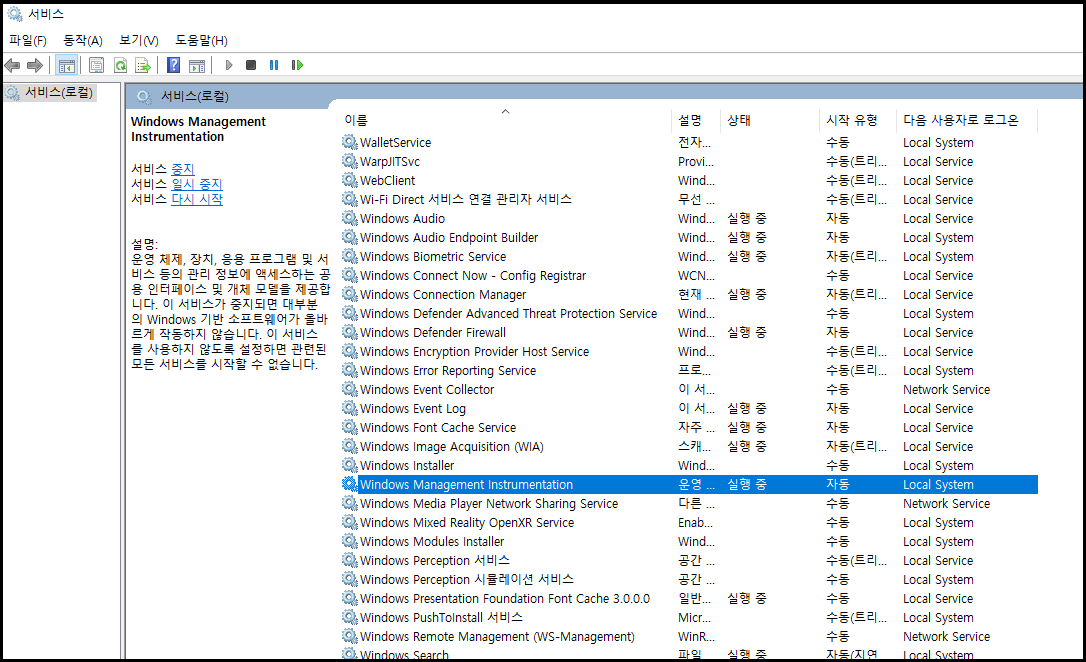Open the 도움말(H) menu
This screenshot has width=1086, height=662.
pos(201,40)
